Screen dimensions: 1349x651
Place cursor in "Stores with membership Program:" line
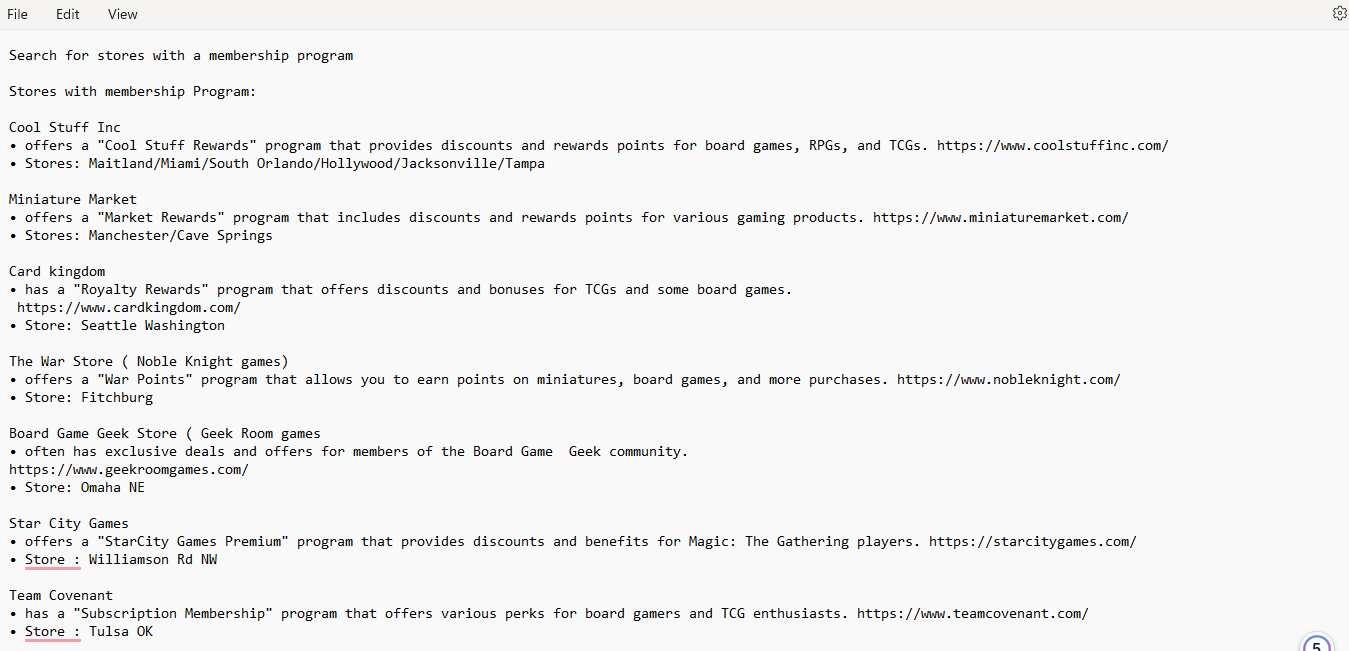[133, 92]
